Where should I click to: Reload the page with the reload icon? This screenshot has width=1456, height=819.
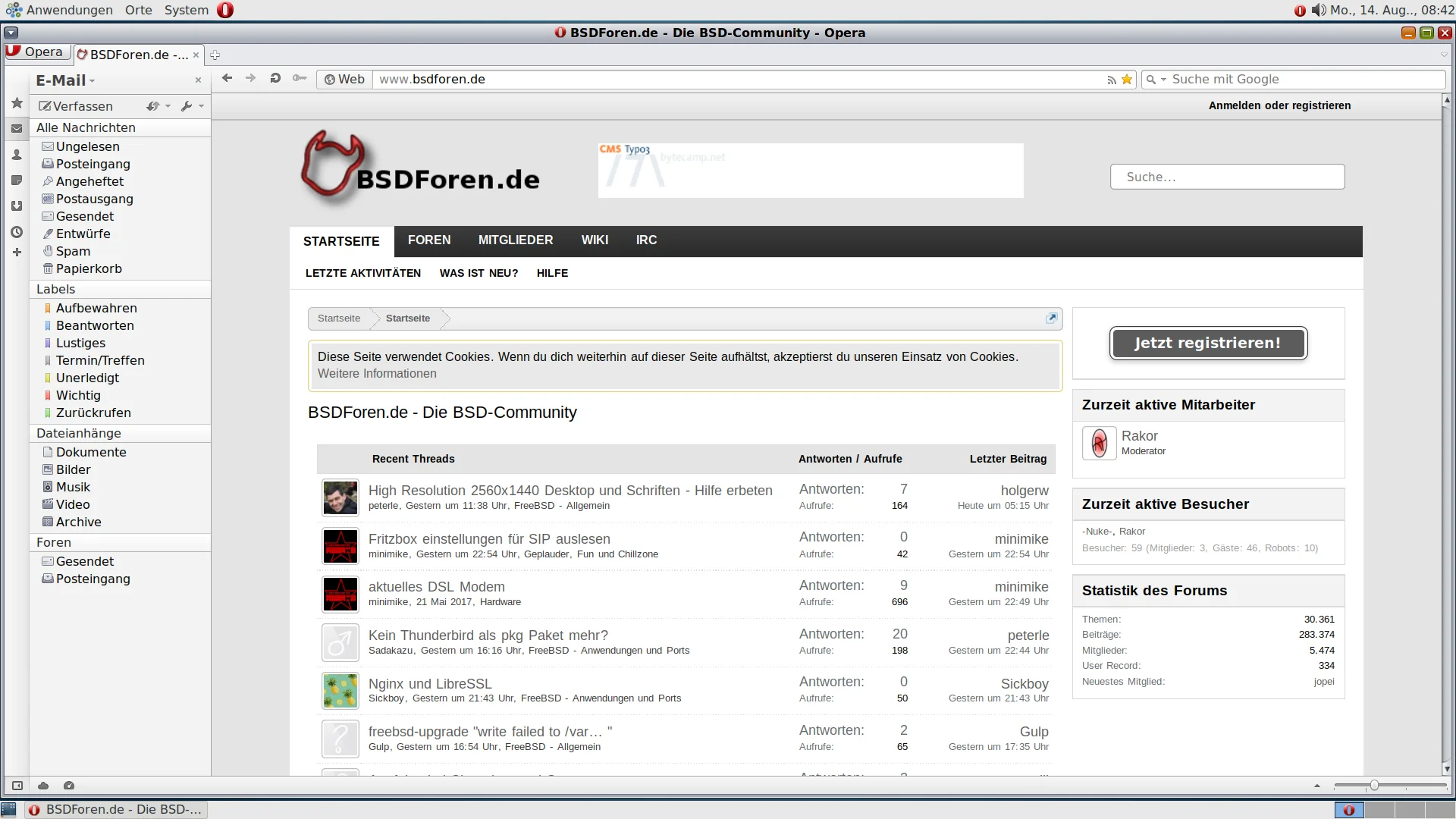tap(275, 78)
